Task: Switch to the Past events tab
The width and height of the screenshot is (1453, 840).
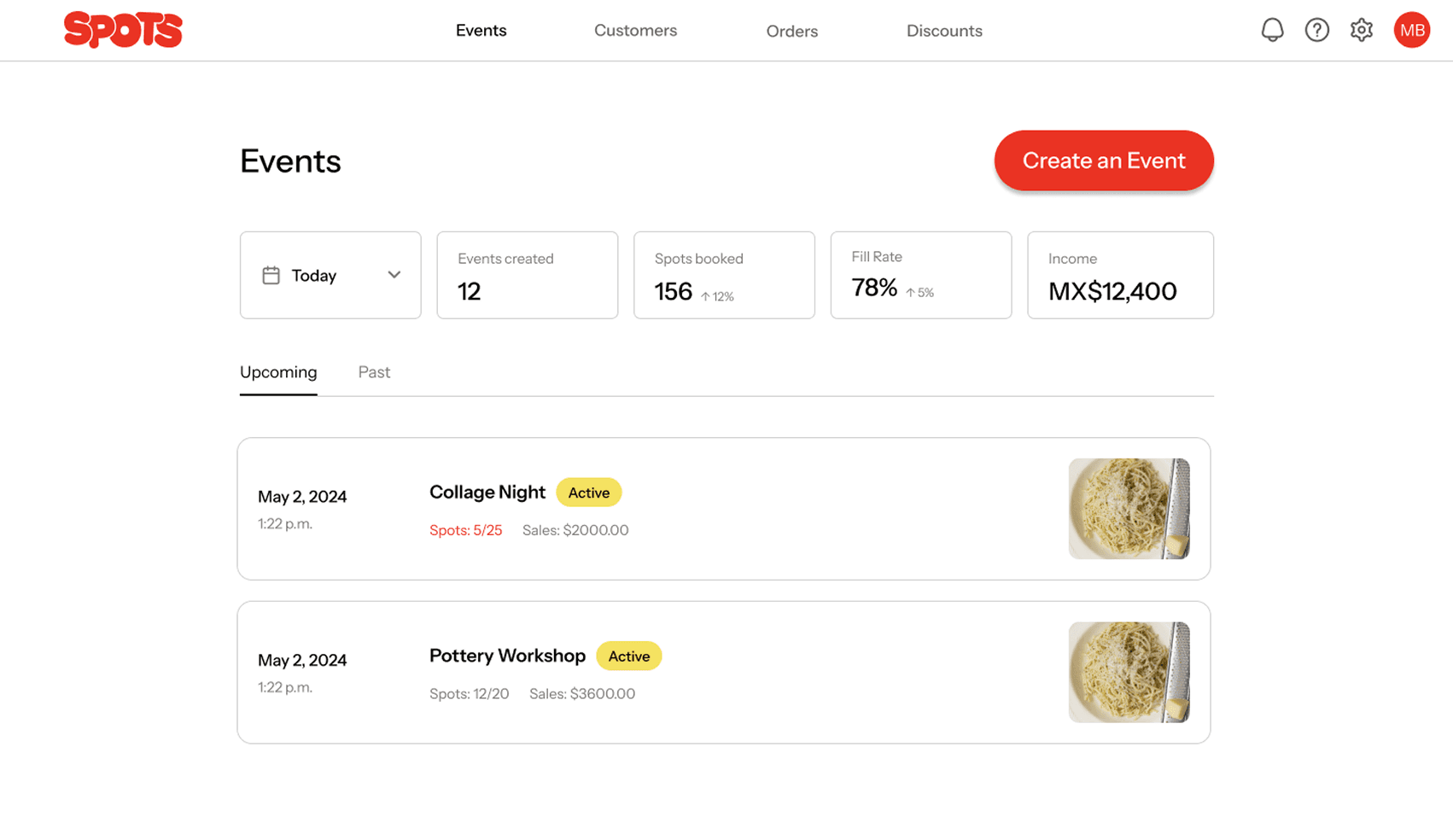Action: pos(373,372)
